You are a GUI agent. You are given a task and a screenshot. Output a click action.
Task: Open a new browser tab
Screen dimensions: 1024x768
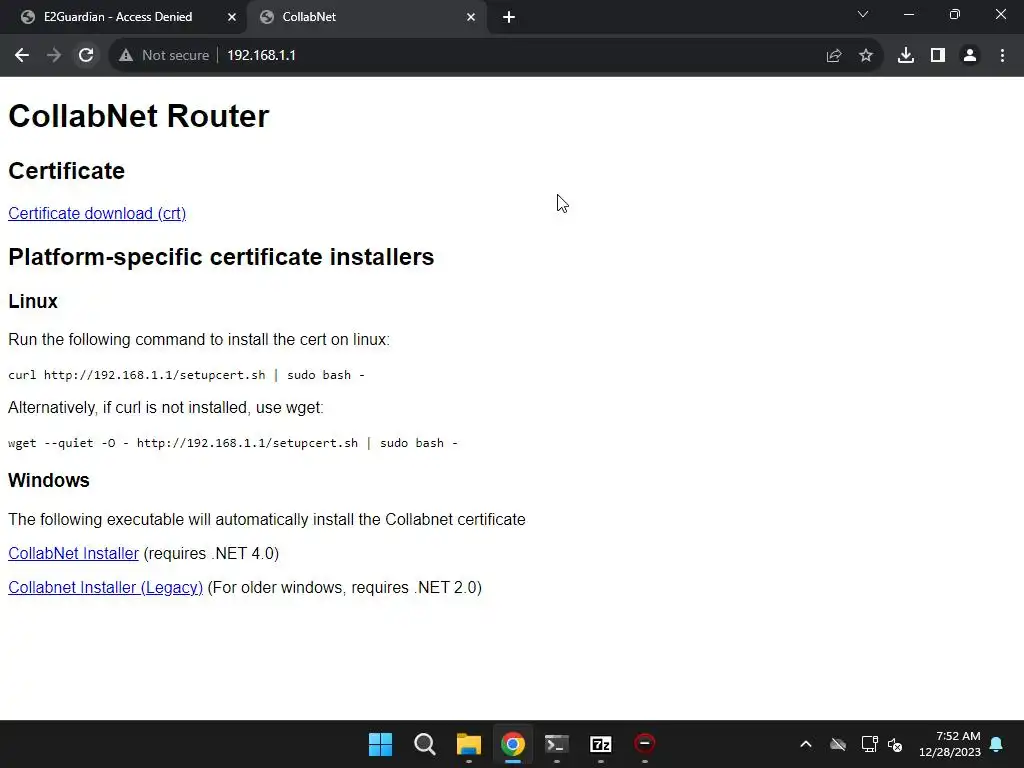coord(509,18)
